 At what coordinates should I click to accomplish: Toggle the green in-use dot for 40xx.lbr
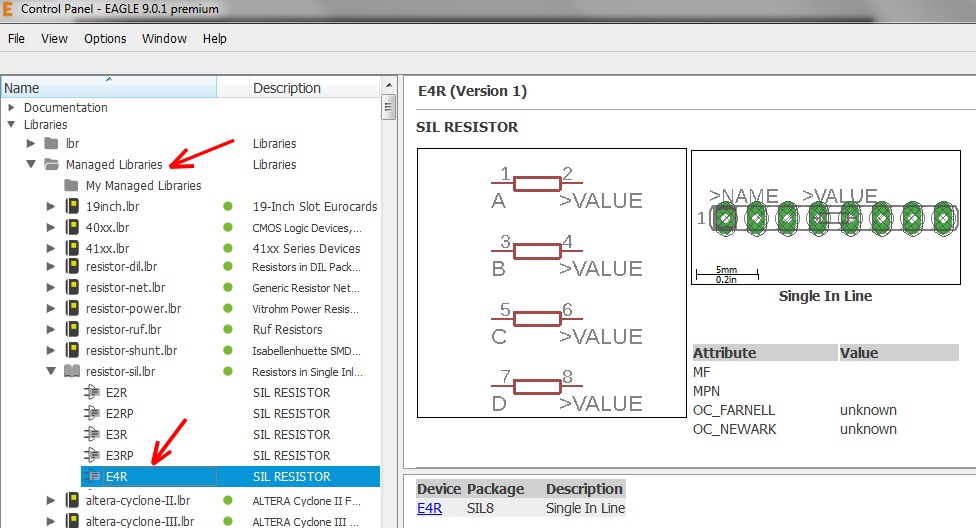(228, 227)
